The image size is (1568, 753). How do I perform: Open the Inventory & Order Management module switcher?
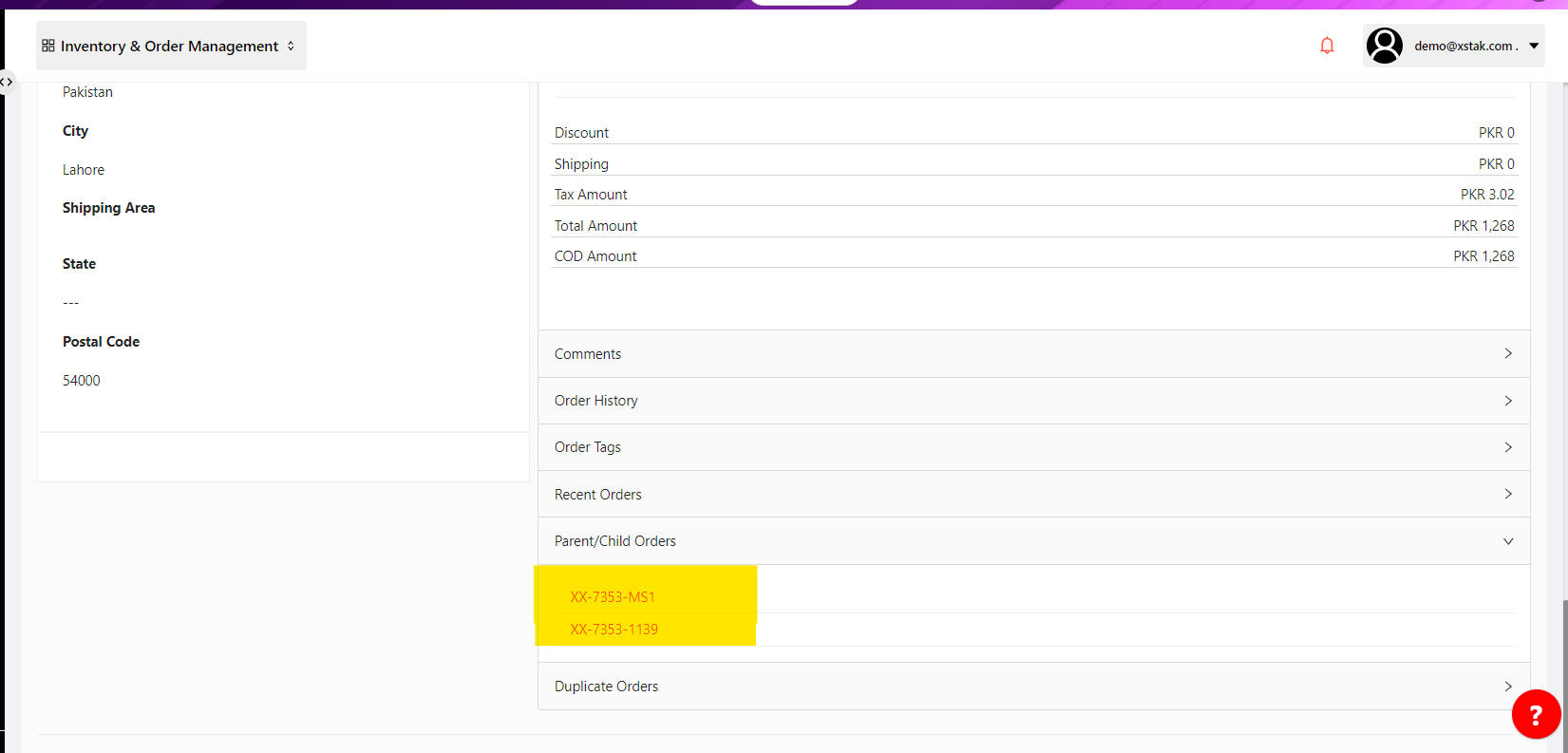[x=171, y=46]
